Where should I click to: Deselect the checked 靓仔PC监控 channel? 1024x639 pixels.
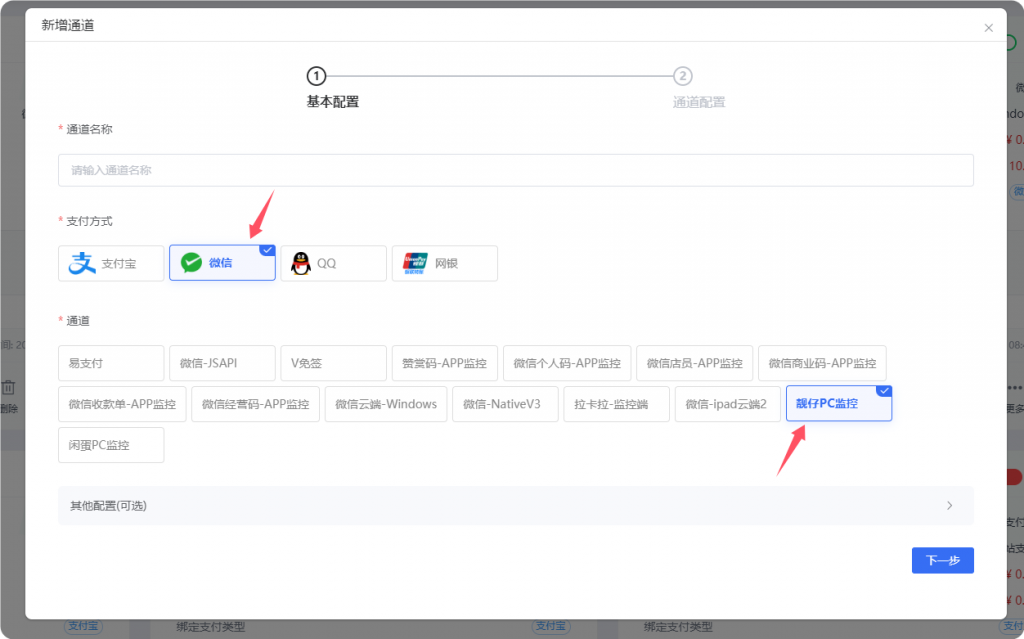click(838, 403)
